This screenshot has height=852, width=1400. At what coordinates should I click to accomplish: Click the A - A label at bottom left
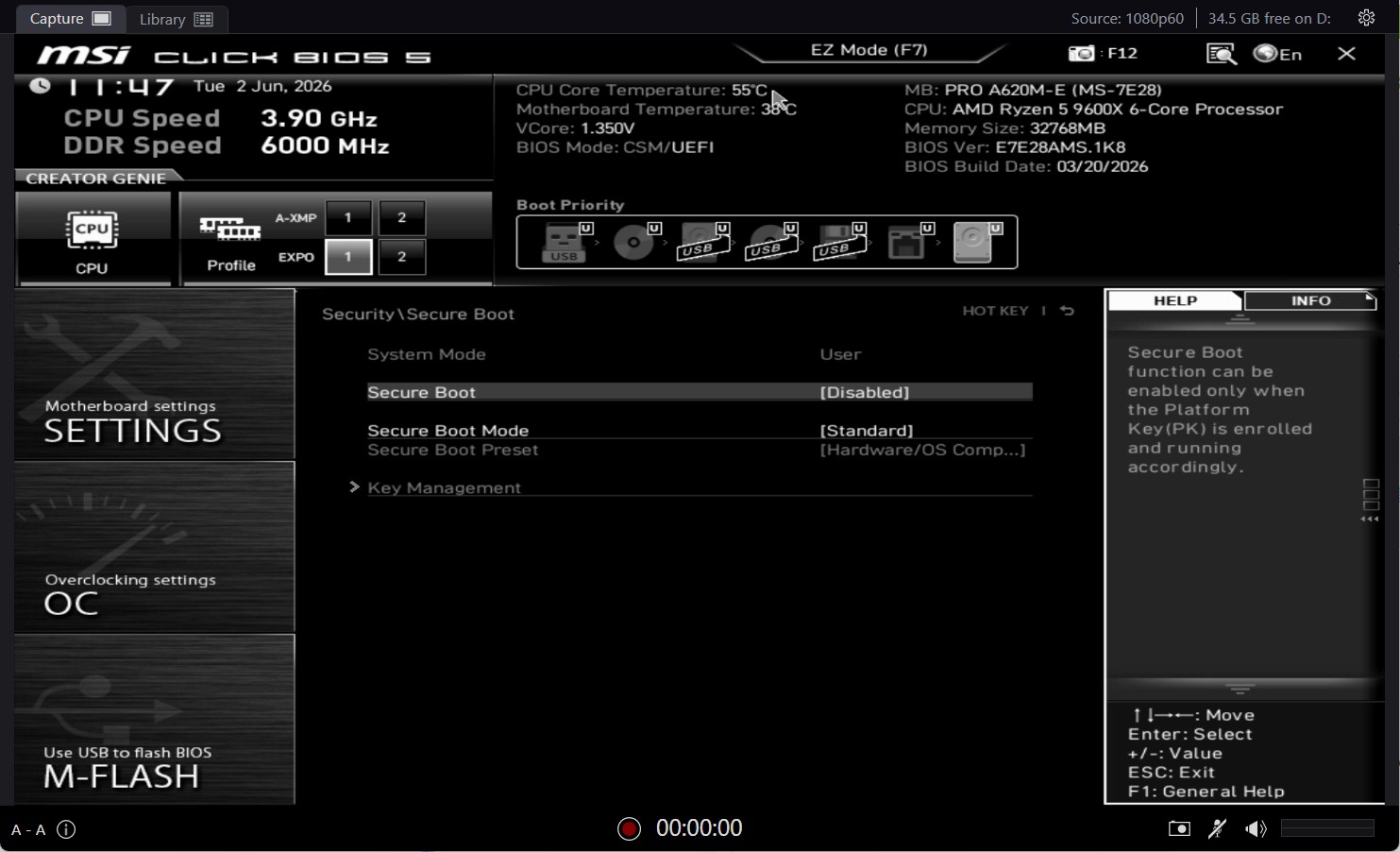[x=28, y=829]
